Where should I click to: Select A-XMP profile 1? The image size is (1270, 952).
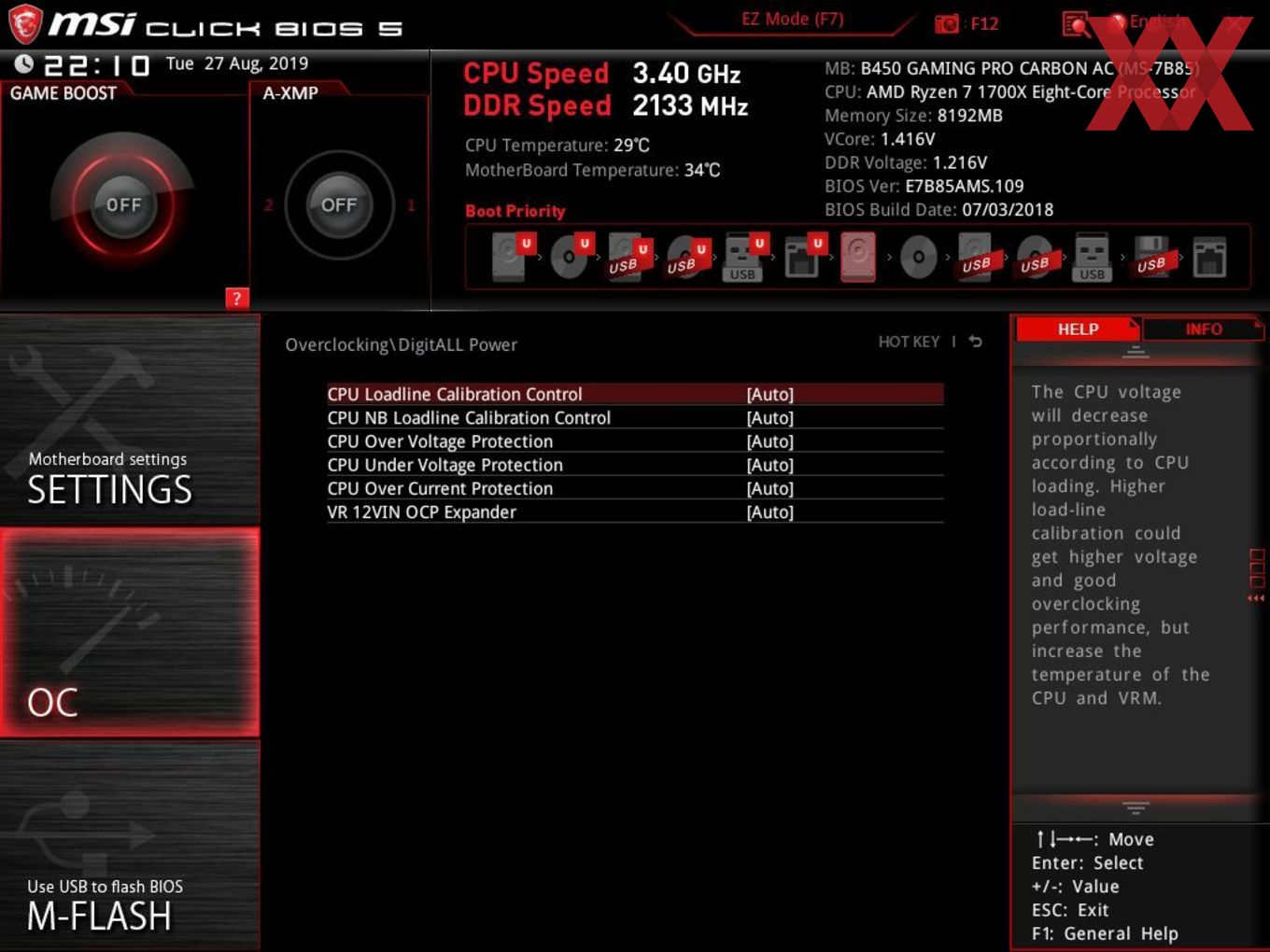click(410, 204)
